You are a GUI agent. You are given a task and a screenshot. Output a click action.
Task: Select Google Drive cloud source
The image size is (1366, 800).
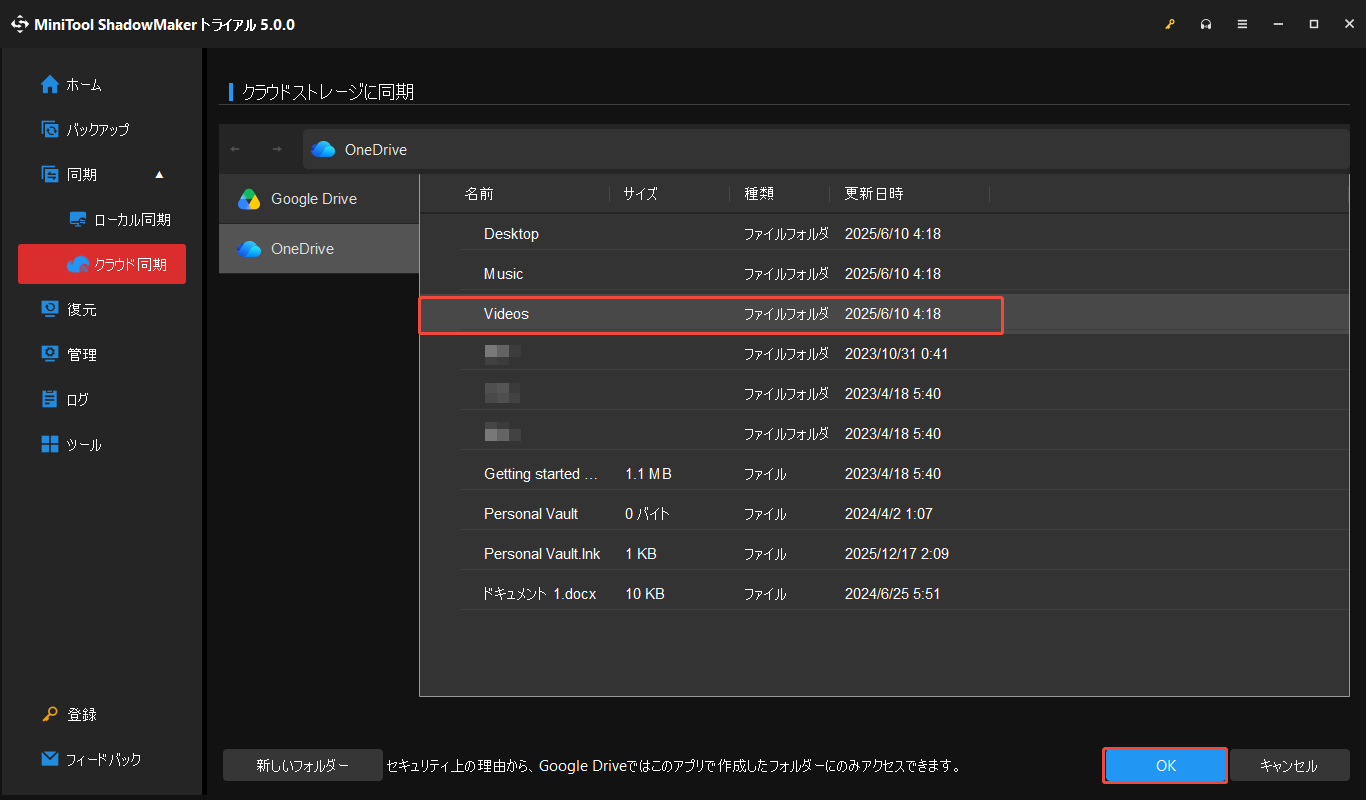pos(319,199)
